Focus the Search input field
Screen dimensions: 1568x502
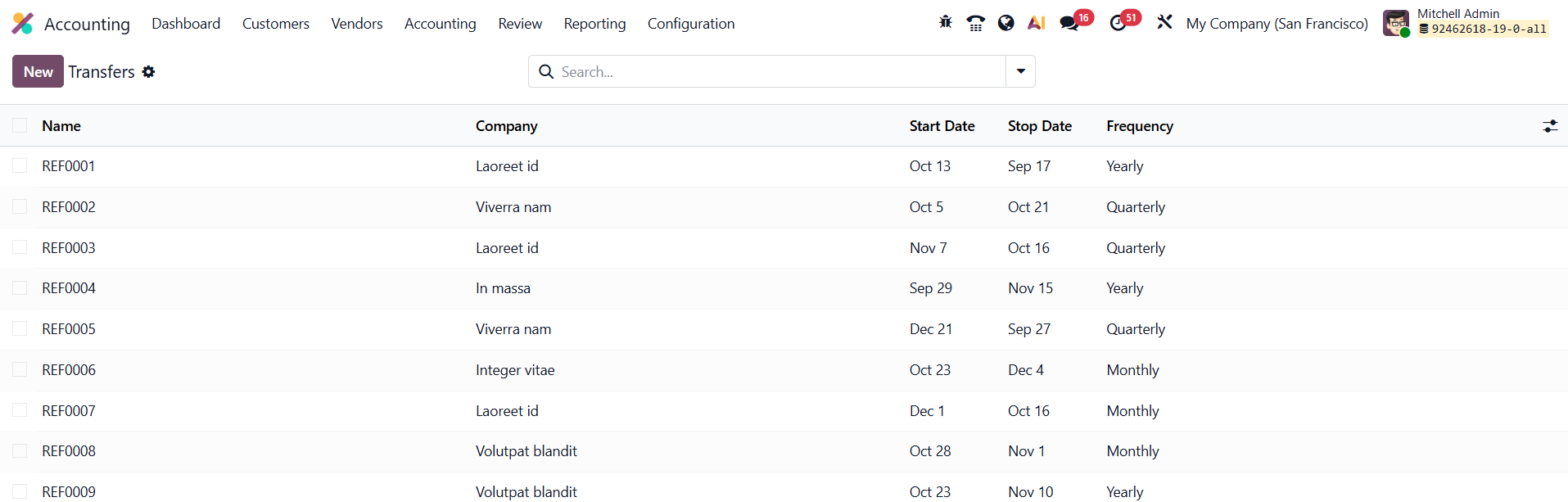tap(778, 72)
